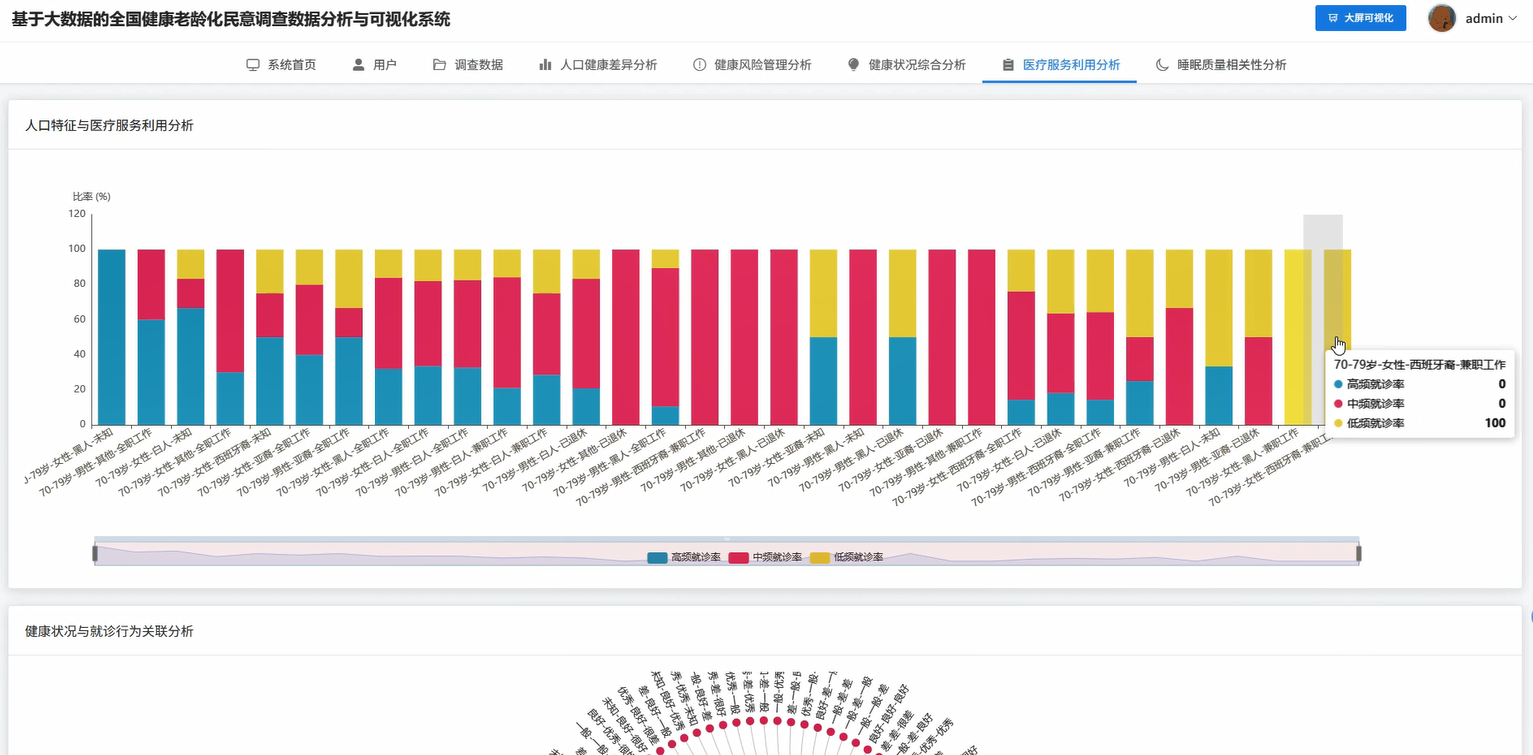The image size is (1533, 755).
Task: Click the person icon beside 用户
Action: [359, 65]
